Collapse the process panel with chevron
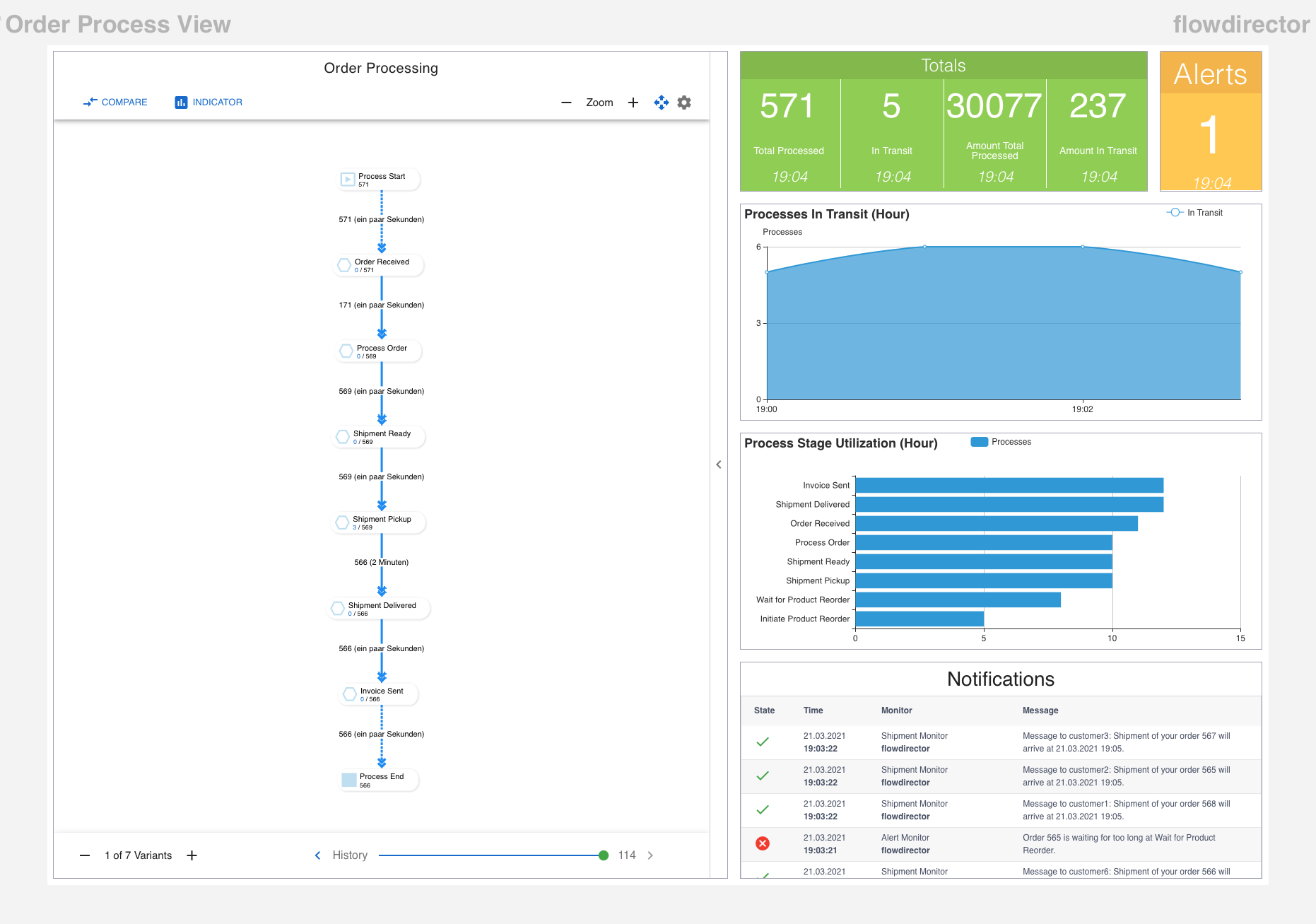 click(x=719, y=464)
